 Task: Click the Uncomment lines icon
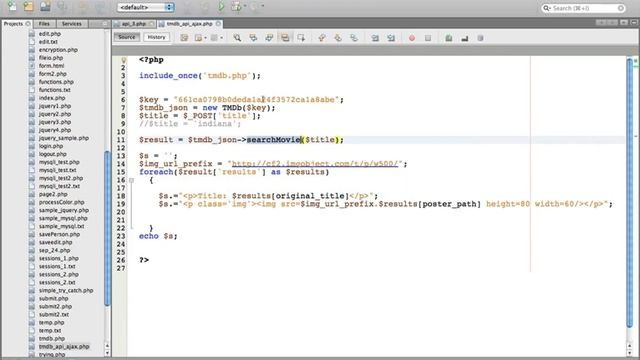coord(464,38)
